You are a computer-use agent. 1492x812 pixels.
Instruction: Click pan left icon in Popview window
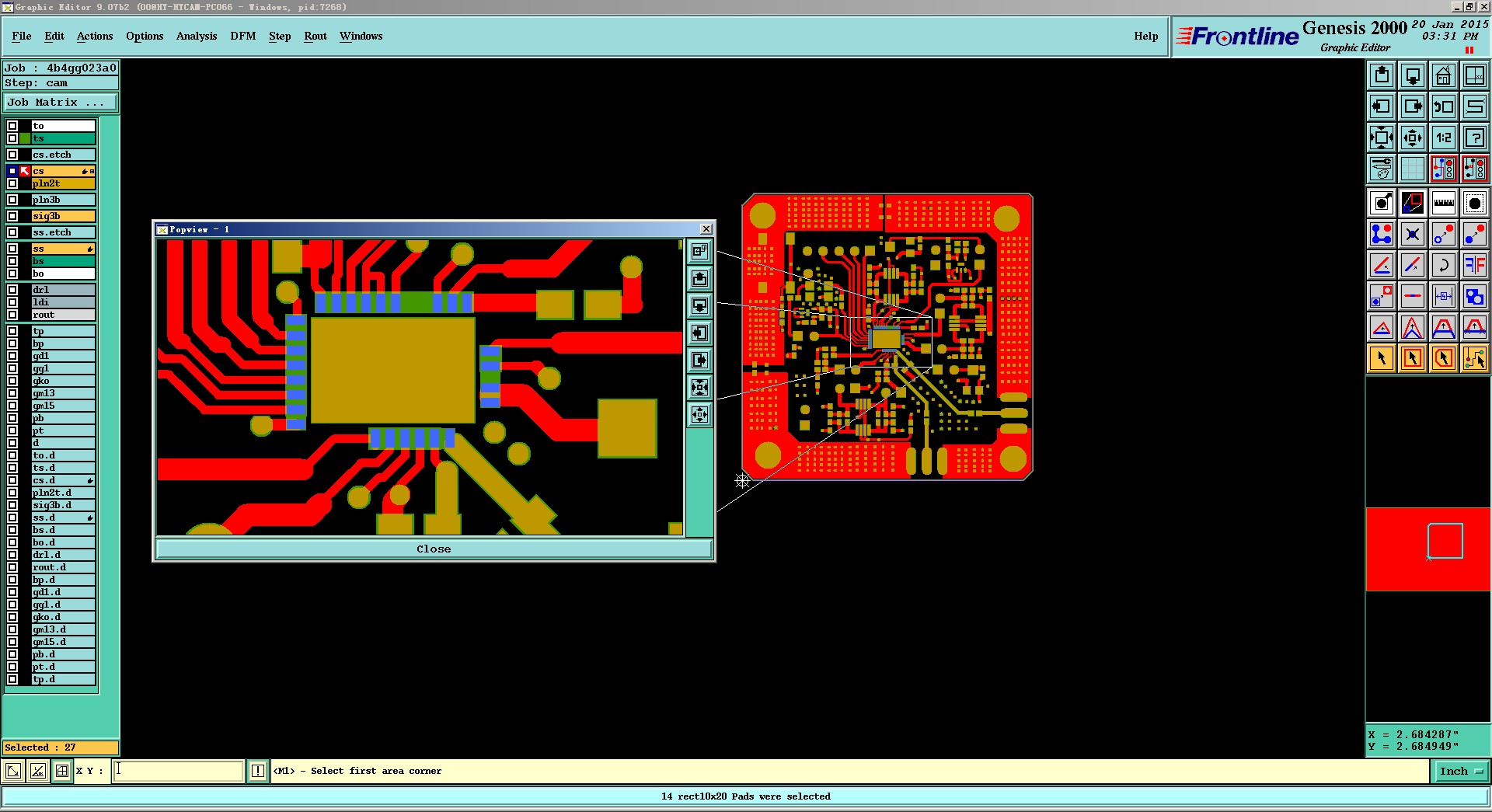click(700, 333)
